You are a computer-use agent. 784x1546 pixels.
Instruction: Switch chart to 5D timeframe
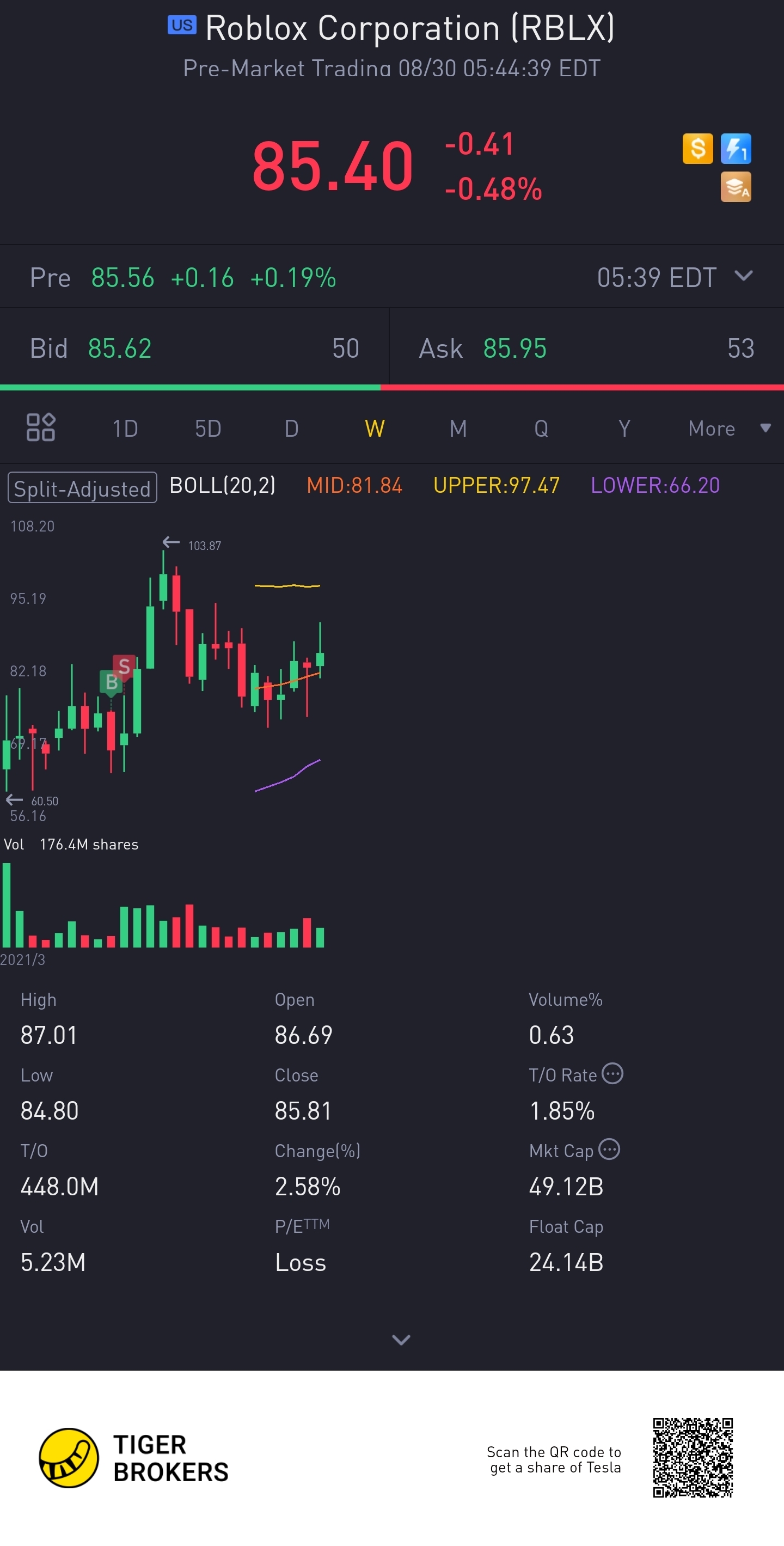coord(208,429)
